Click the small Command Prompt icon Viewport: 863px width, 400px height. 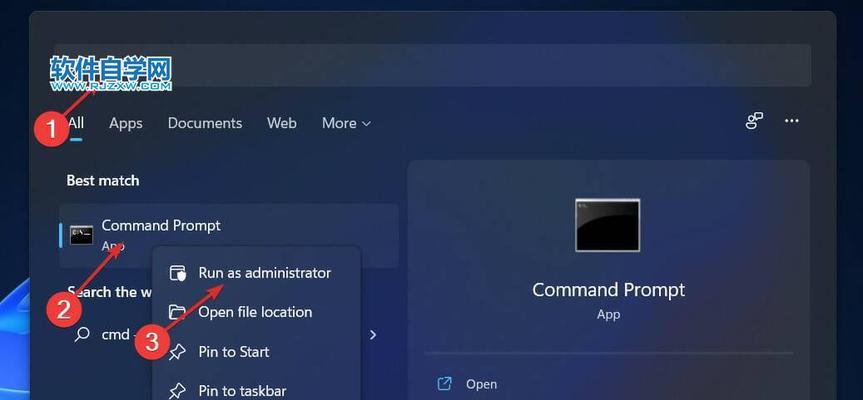click(81, 235)
